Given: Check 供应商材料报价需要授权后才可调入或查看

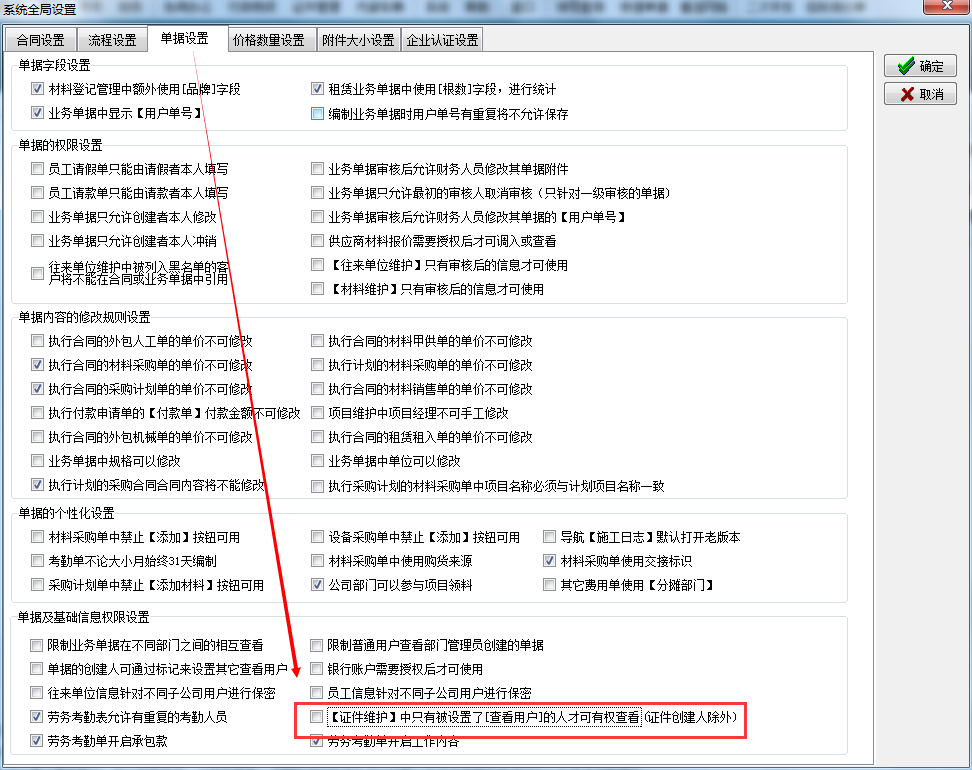Looking at the screenshot, I should 318,241.
